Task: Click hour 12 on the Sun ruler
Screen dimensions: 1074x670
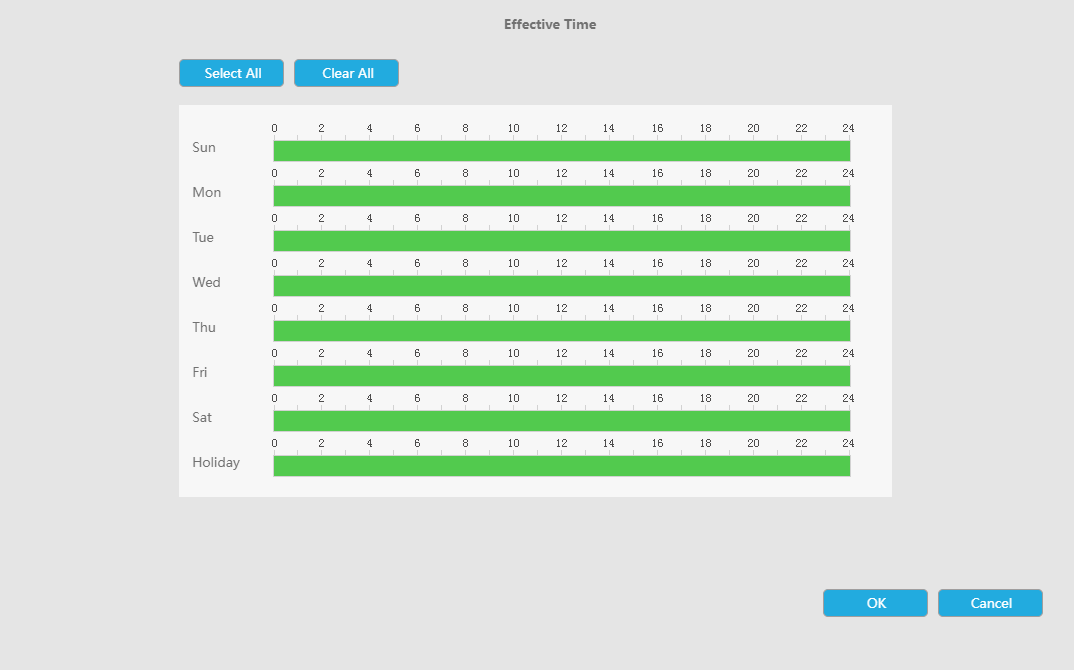Action: coord(562,128)
